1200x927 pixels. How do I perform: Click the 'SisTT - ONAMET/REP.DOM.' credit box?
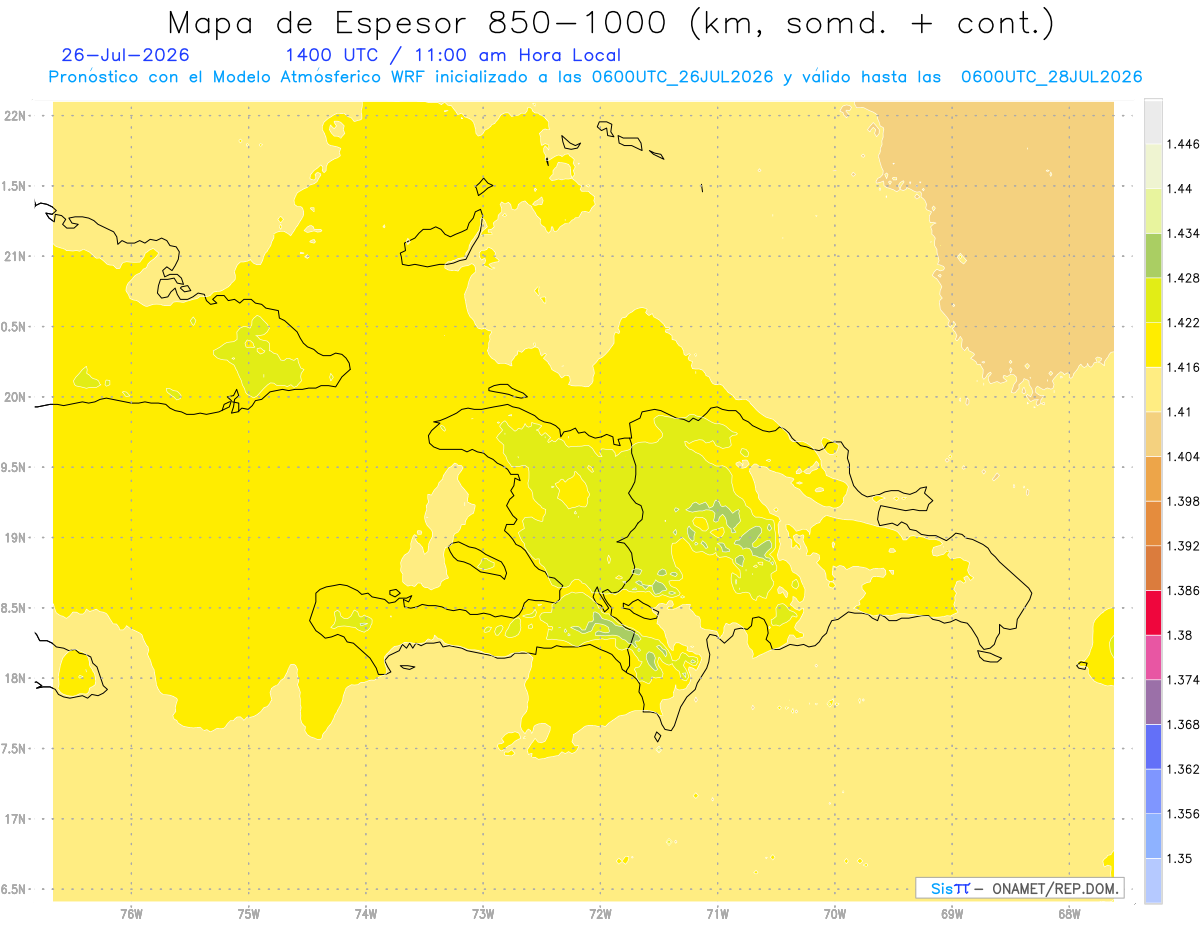click(x=1020, y=888)
